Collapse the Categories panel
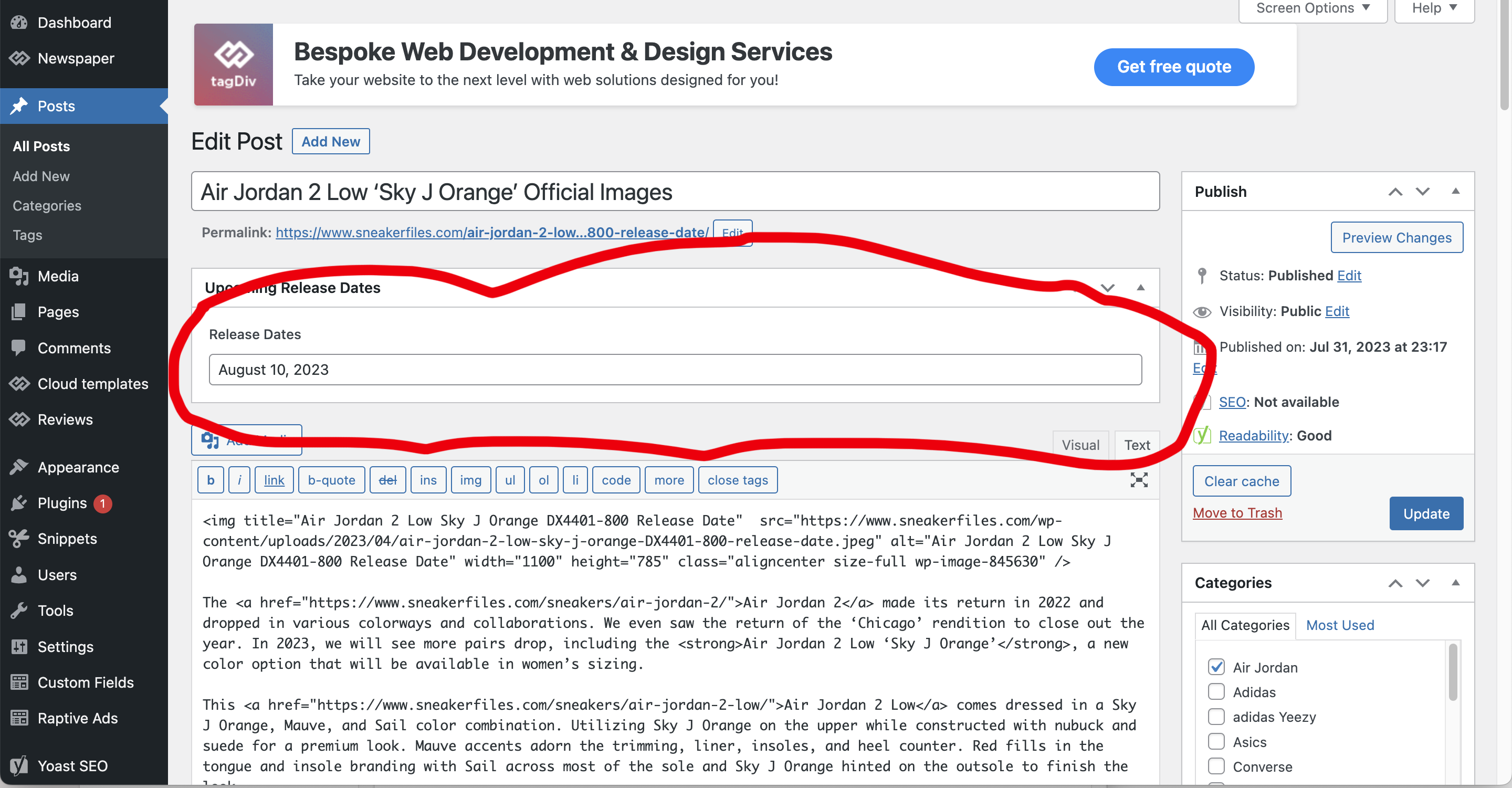1512x788 pixels. click(1456, 583)
